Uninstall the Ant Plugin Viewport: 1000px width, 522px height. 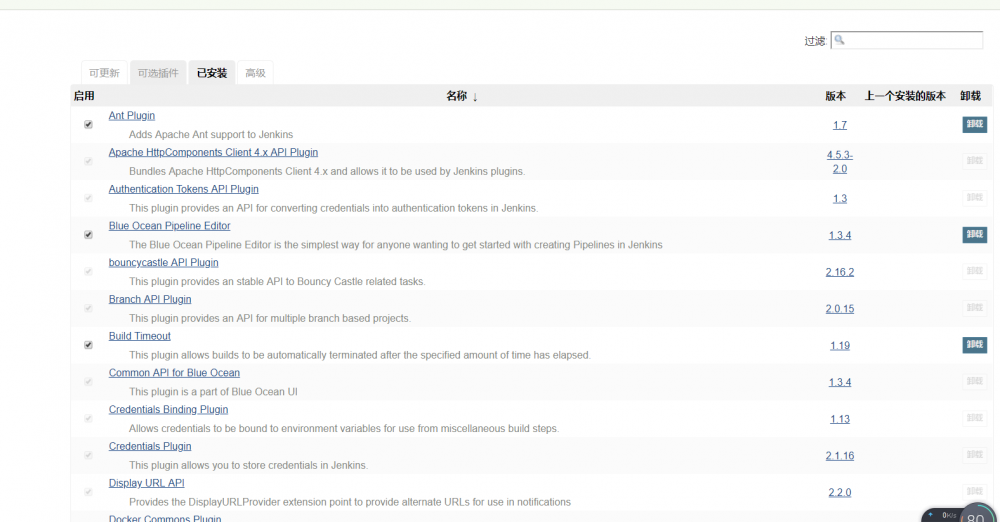point(974,124)
